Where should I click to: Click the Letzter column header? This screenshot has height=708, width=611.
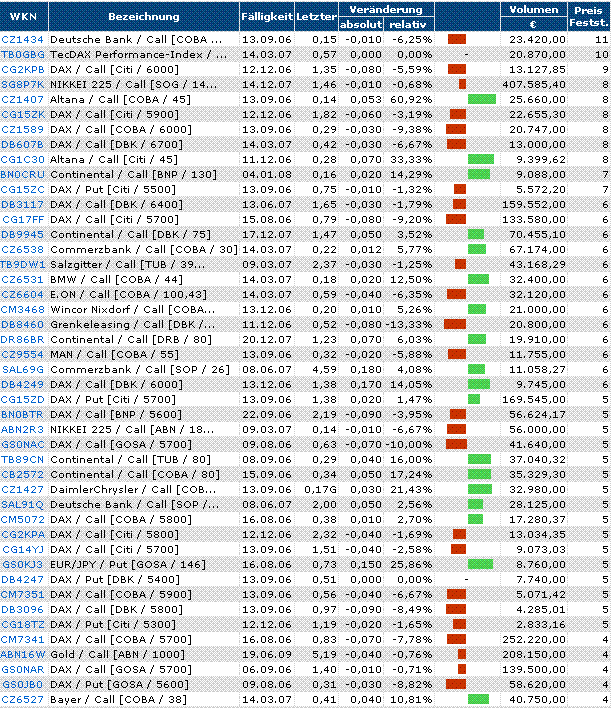click(x=317, y=17)
